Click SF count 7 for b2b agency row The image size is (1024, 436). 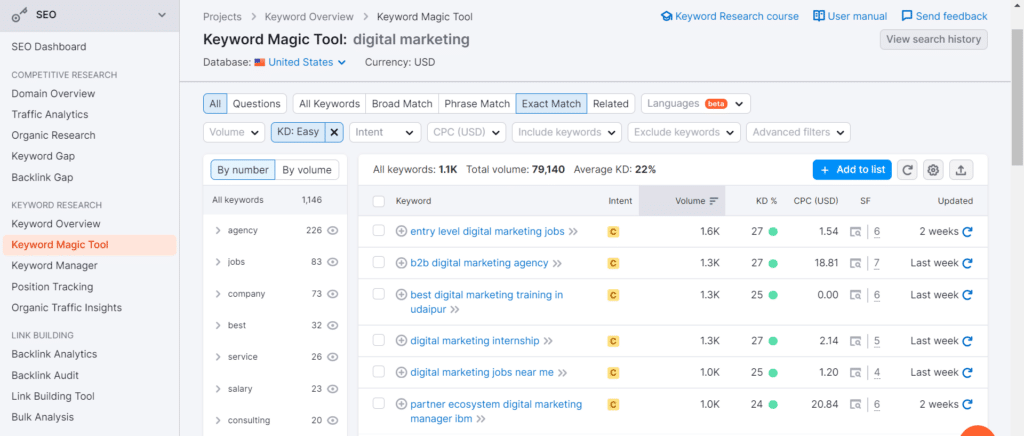click(876, 263)
